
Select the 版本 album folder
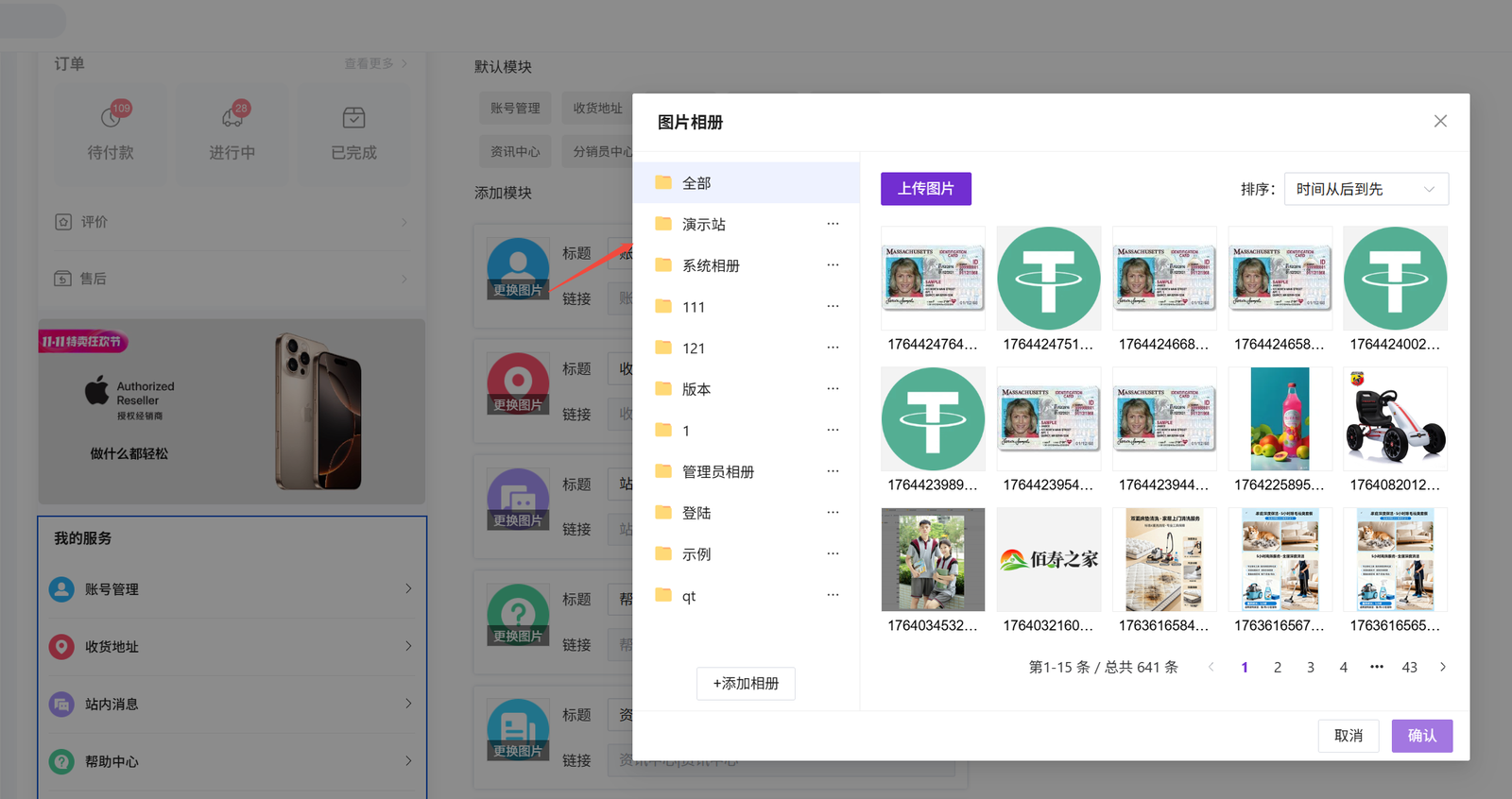tap(696, 389)
